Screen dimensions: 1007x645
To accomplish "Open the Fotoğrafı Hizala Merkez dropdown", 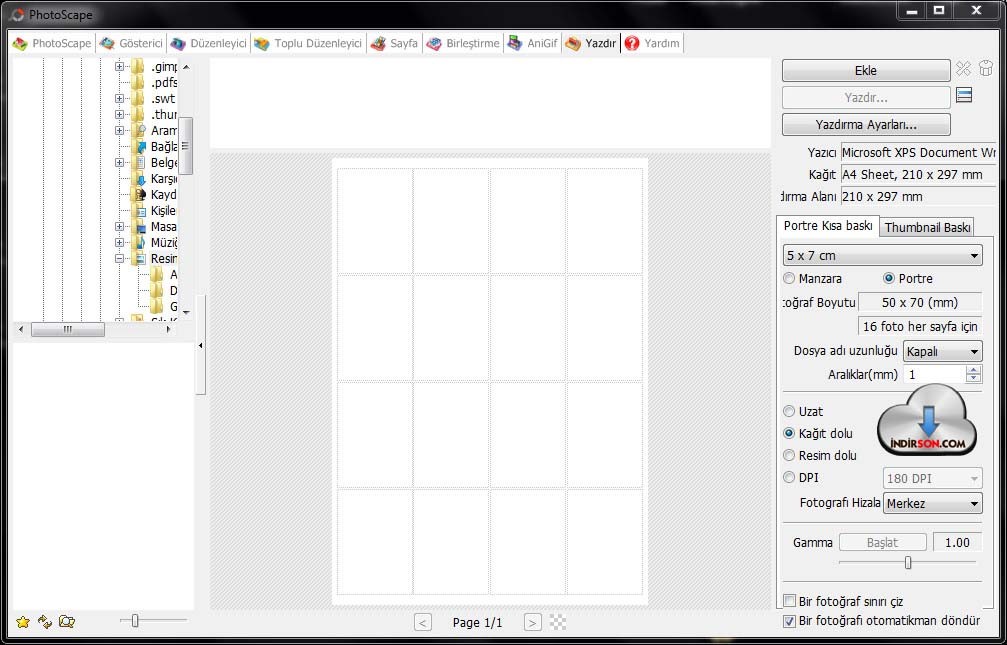I will [x=933, y=503].
